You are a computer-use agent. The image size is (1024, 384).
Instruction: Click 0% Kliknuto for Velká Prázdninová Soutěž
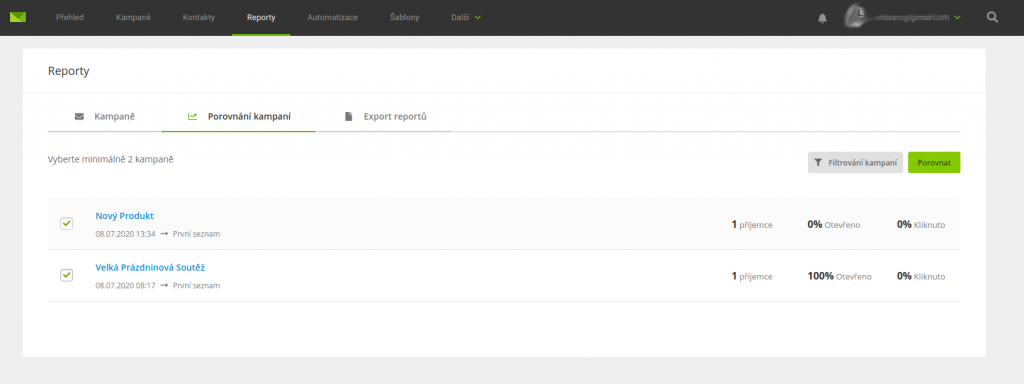pyautogui.click(x=921, y=276)
